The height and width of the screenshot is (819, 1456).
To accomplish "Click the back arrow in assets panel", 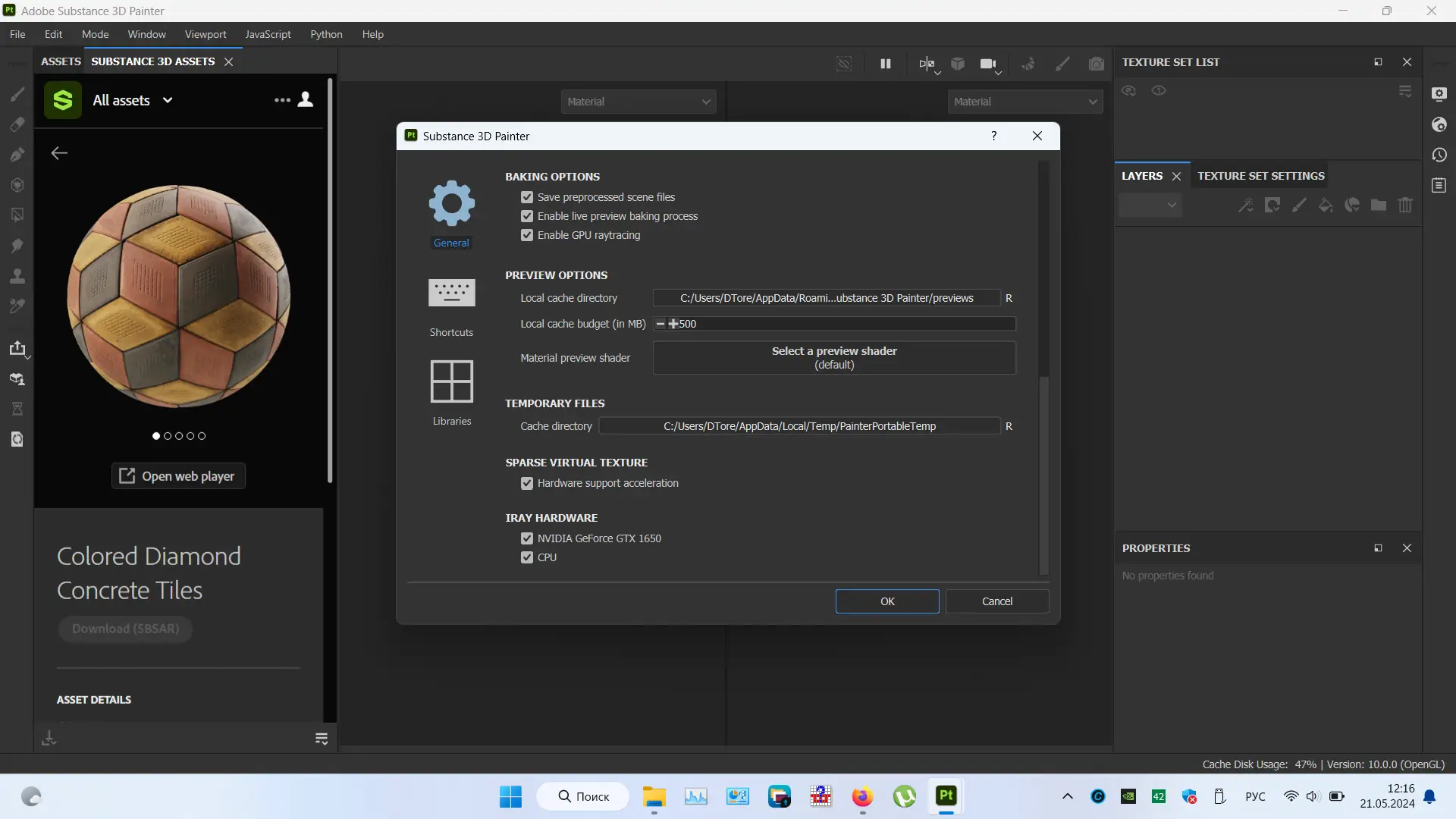I will click(x=59, y=153).
